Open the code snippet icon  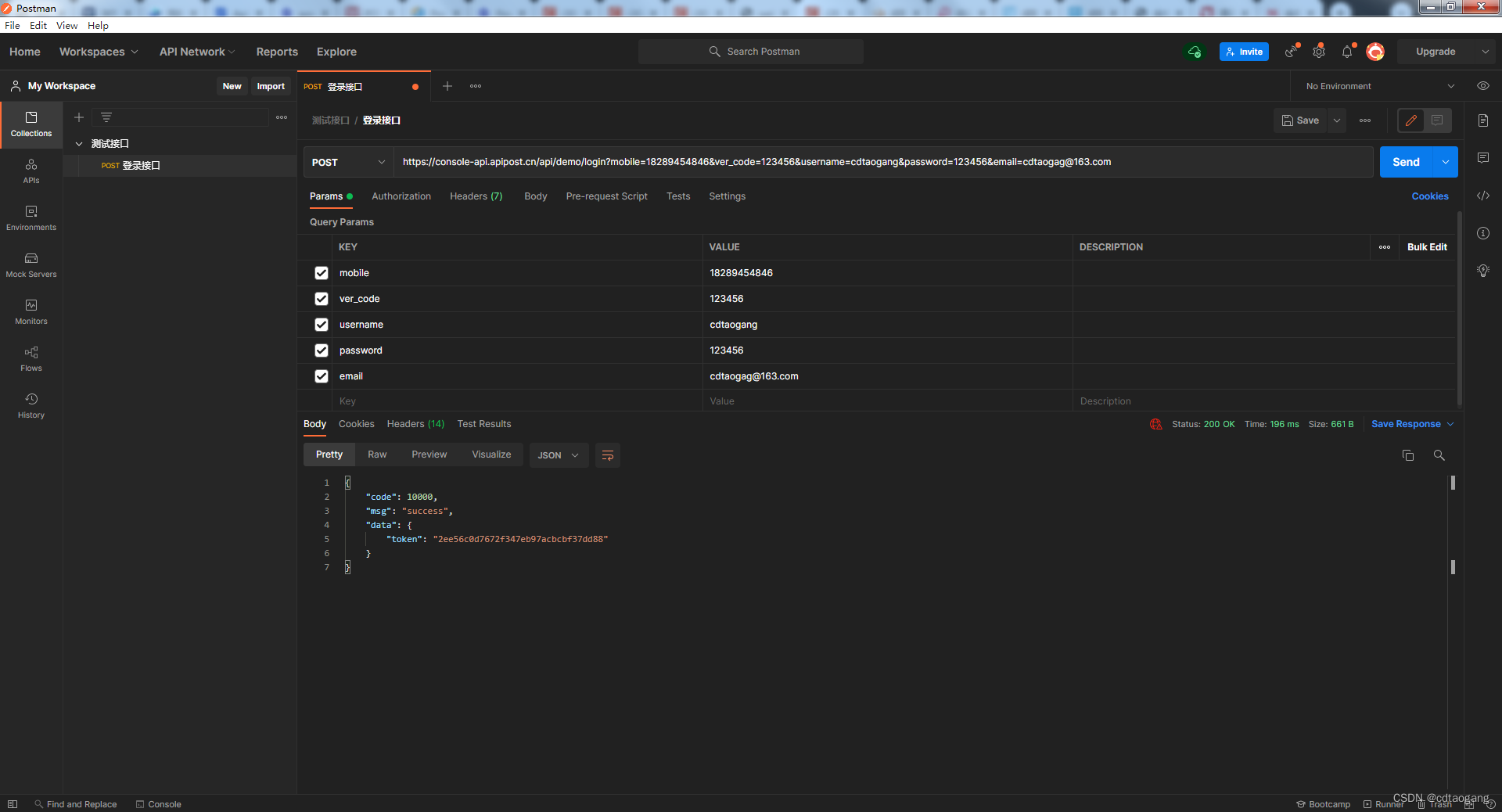[1483, 196]
